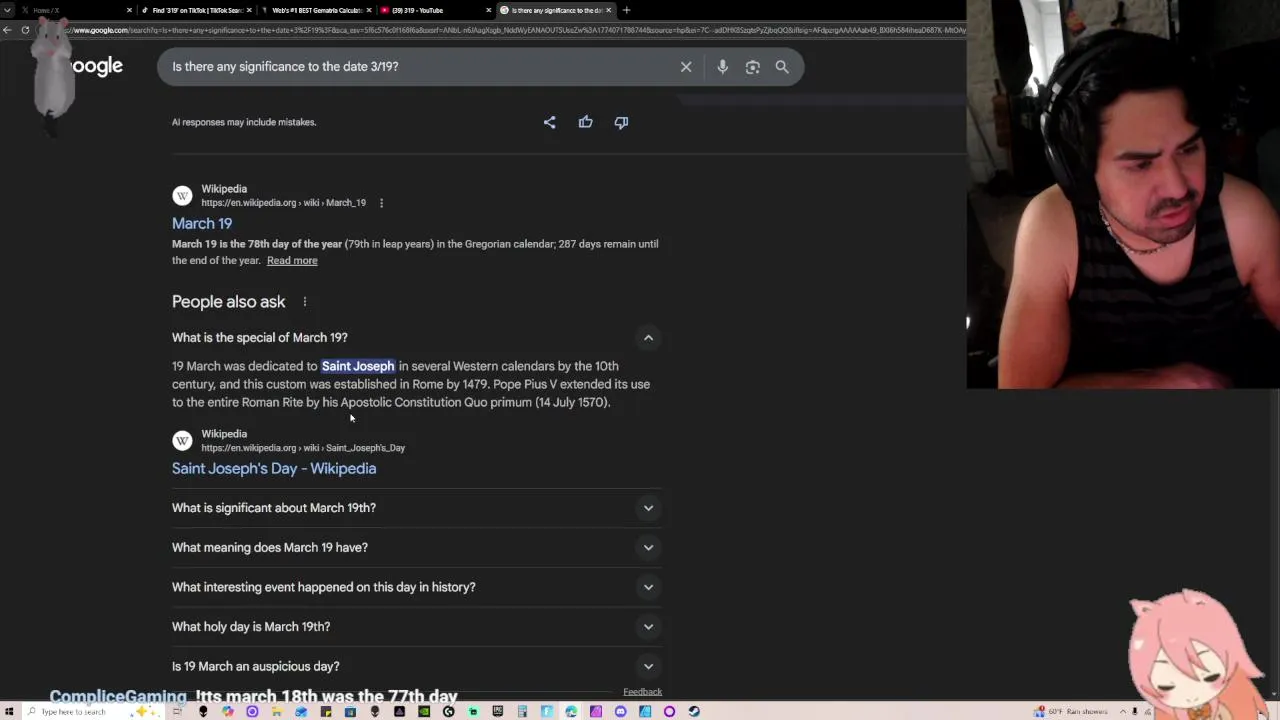Open Copilot from the taskbar
This screenshot has height=720, width=1280.
[x=228, y=712]
